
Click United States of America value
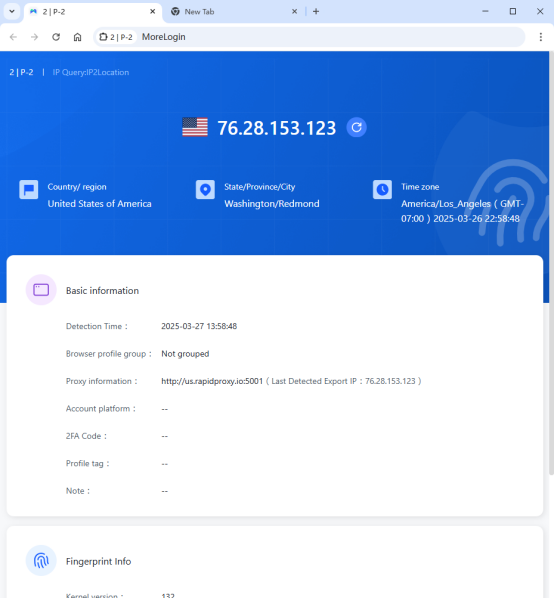pos(100,204)
